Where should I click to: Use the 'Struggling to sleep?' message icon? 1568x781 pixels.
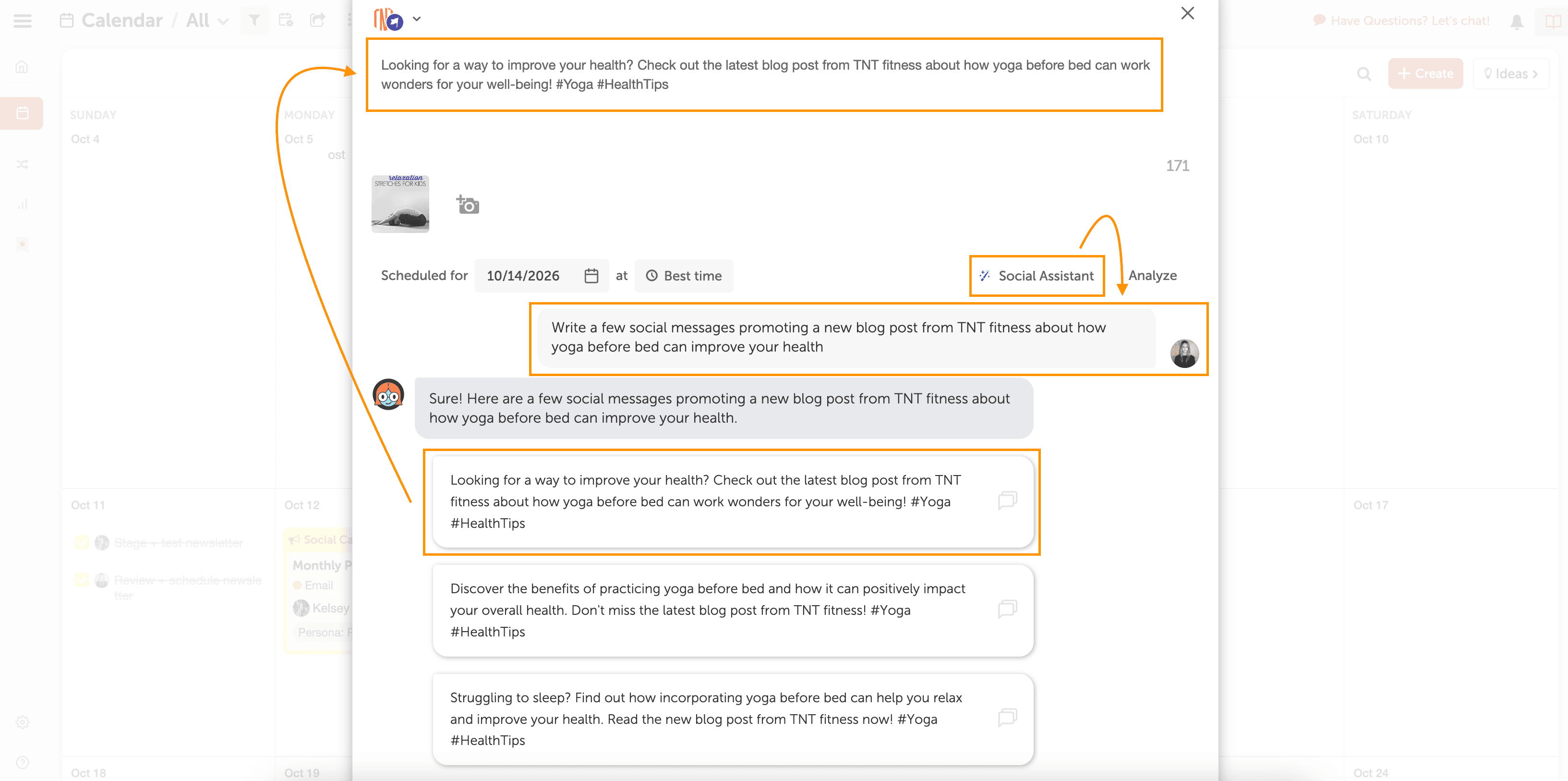tap(1007, 718)
